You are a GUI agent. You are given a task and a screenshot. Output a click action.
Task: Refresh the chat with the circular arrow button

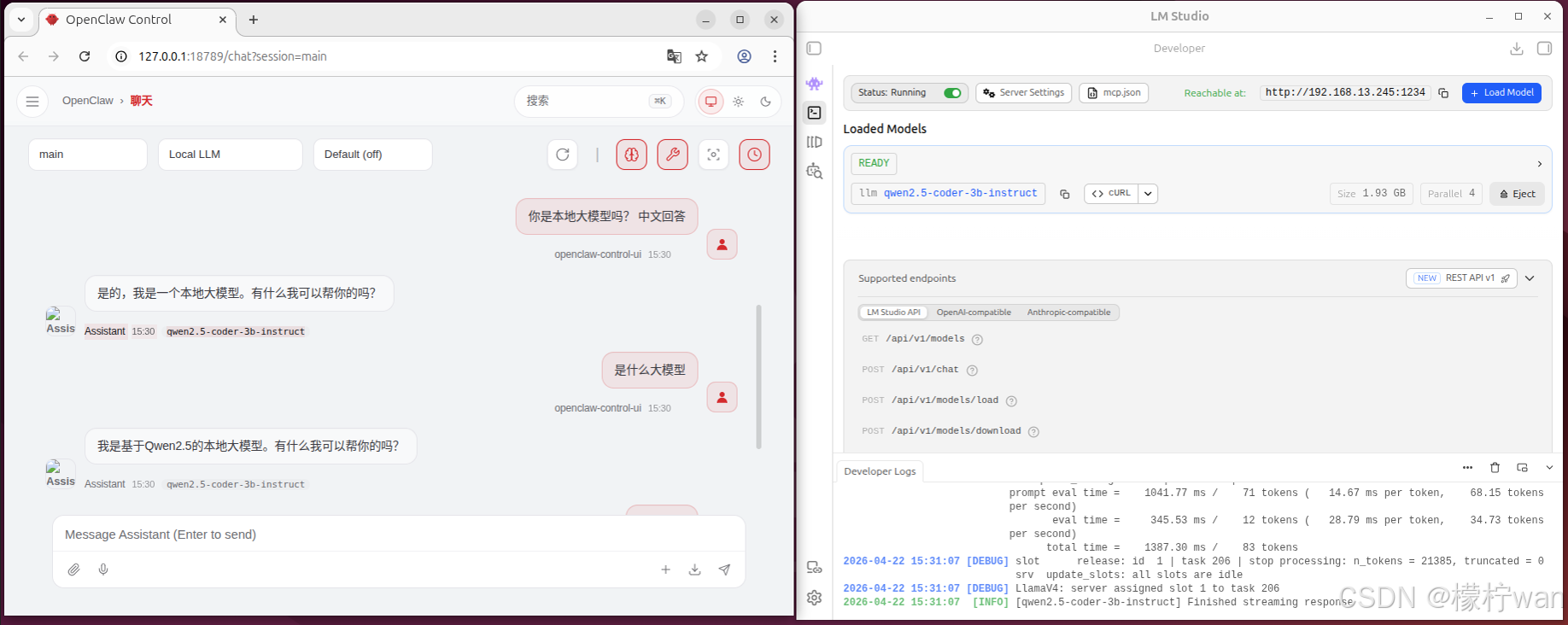563,155
